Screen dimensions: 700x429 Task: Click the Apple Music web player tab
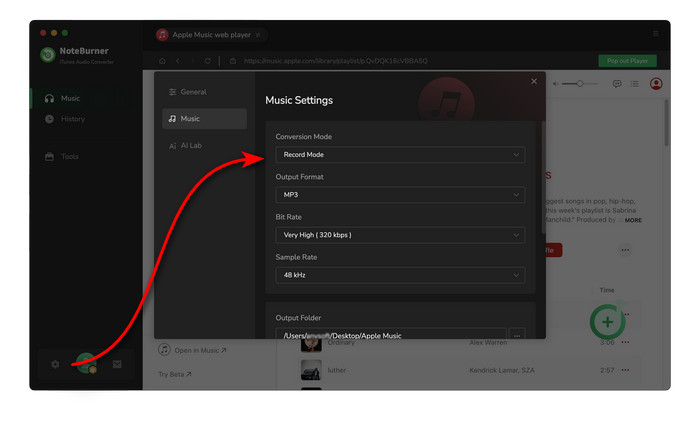(211, 35)
